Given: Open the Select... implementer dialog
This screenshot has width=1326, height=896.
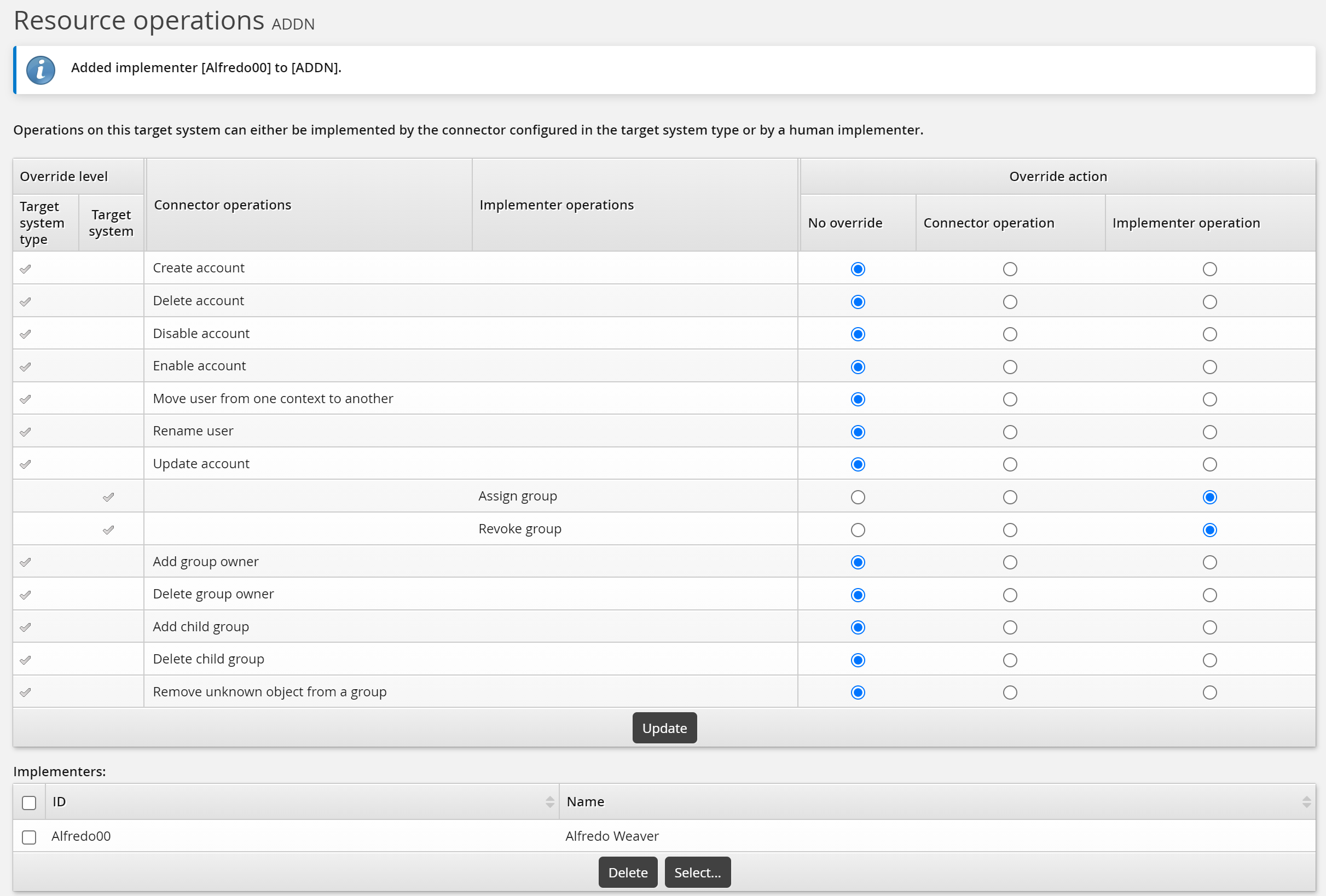Looking at the screenshot, I should [x=697, y=872].
